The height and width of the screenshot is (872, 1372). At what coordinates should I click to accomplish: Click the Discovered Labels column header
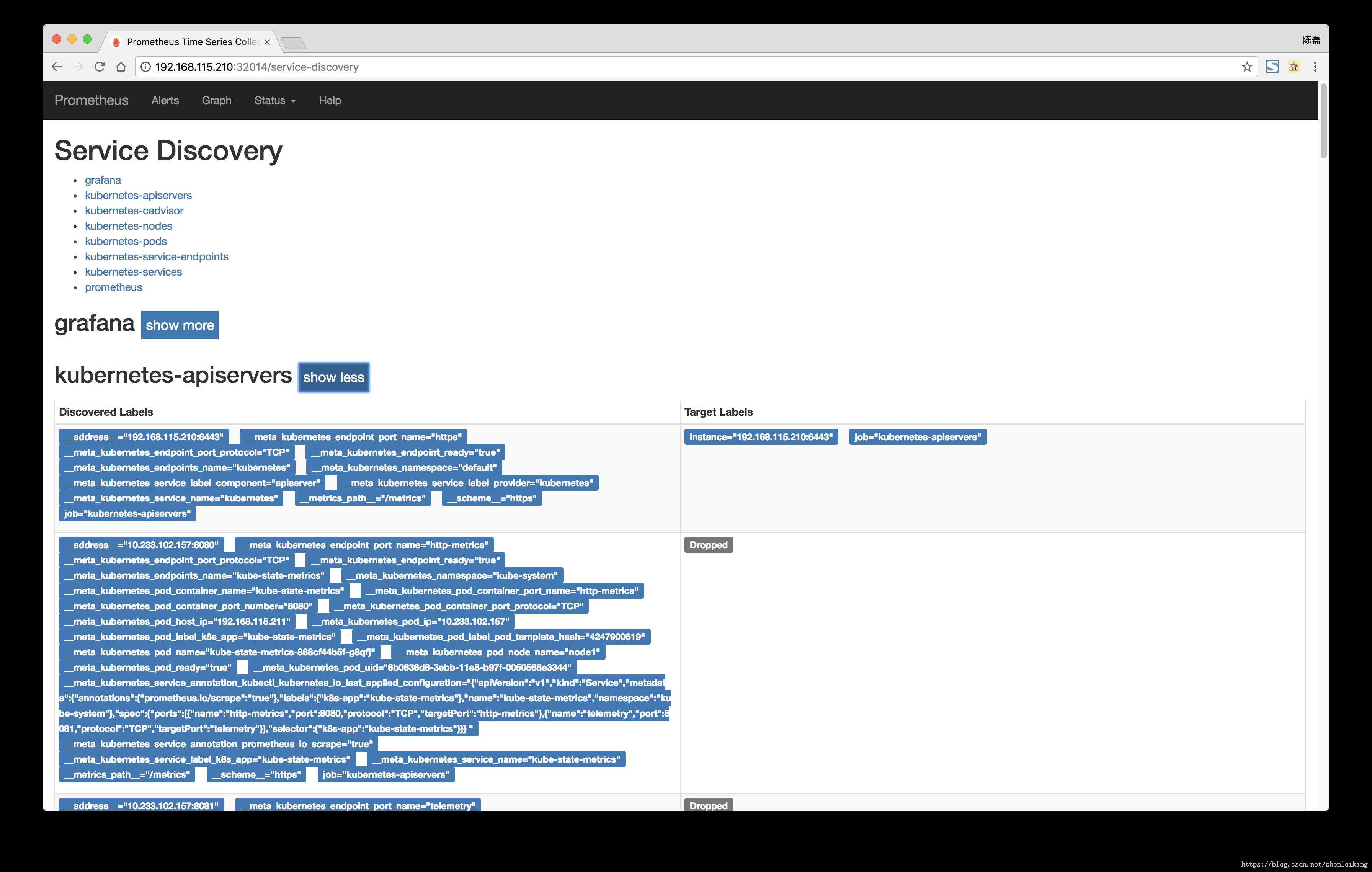(106, 412)
